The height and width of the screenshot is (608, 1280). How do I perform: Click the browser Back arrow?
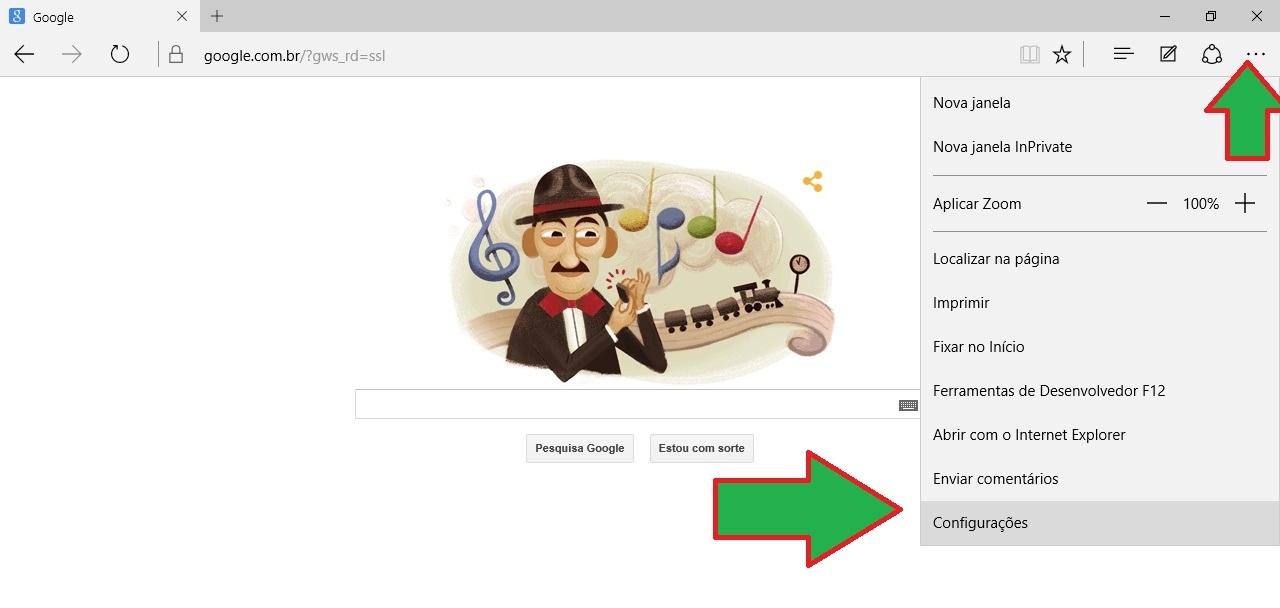(x=24, y=55)
